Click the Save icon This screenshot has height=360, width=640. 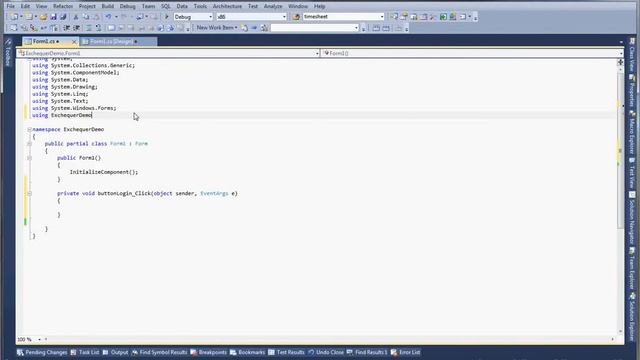pos(53,17)
